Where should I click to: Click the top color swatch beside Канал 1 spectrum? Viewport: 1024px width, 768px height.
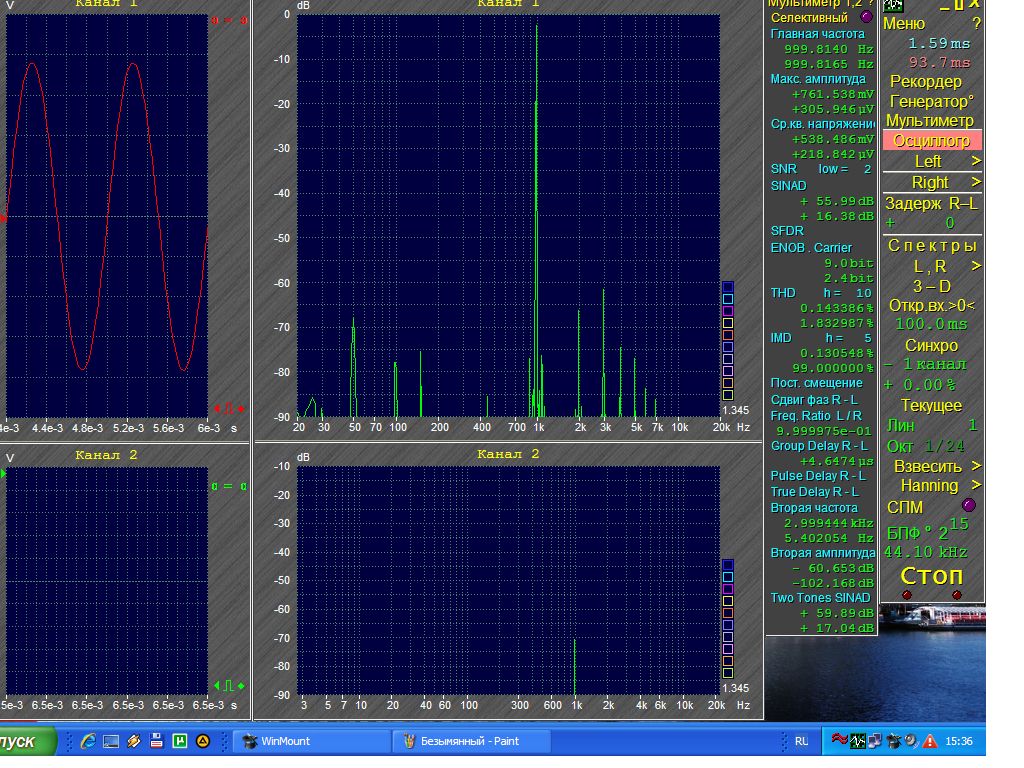pyautogui.click(x=728, y=287)
